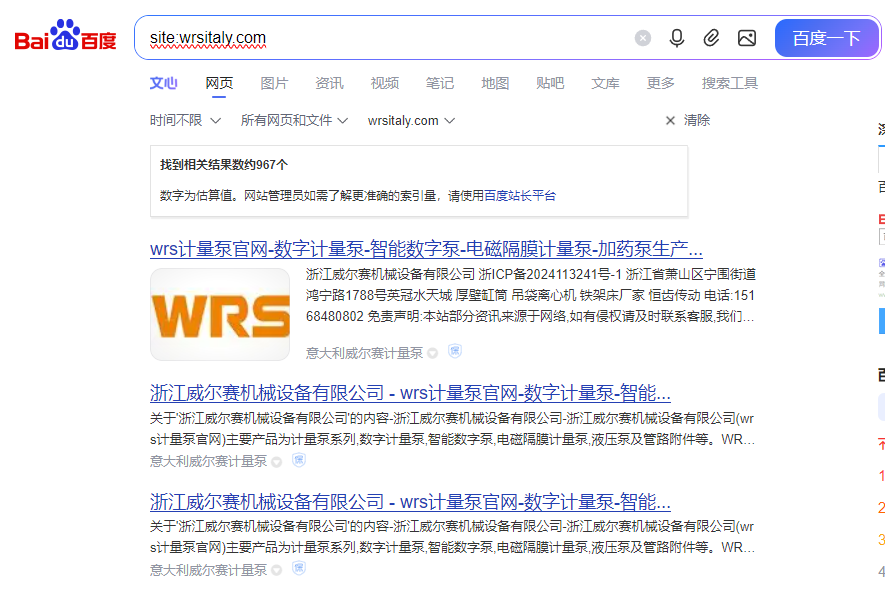This screenshot has width=885, height=591.
Task: Attach a file using the paperclip icon
Action: pyautogui.click(x=711, y=38)
